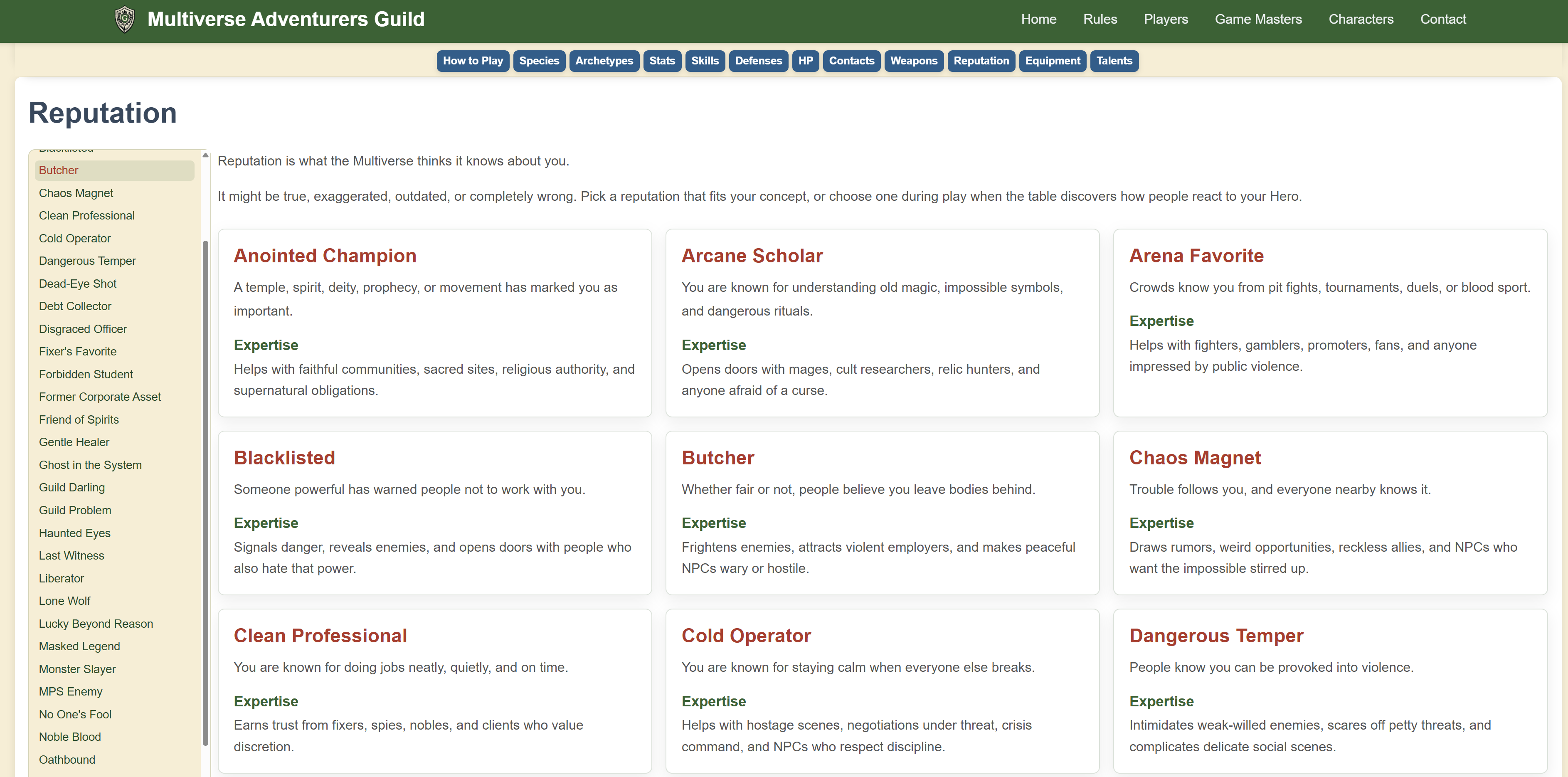Viewport: 1568px width, 777px height.
Task: Open the Contact nav link
Action: [x=1442, y=20]
